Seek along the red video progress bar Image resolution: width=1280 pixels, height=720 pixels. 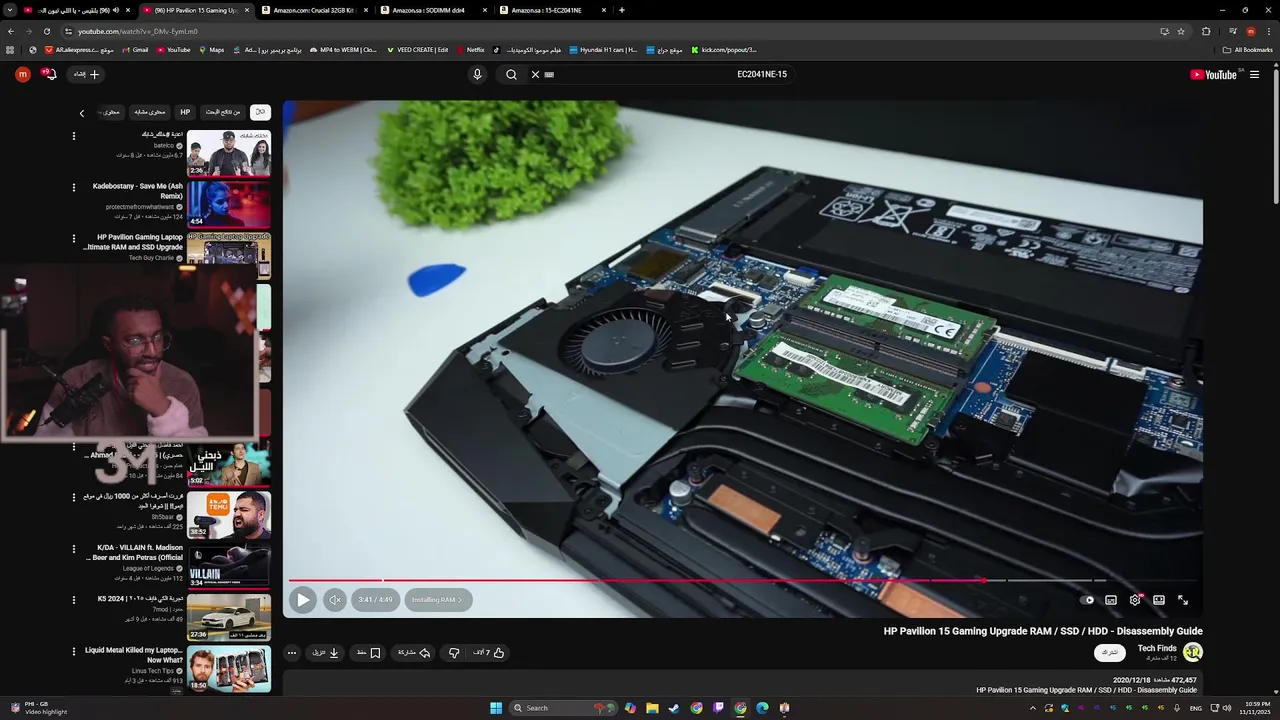pos(742,580)
